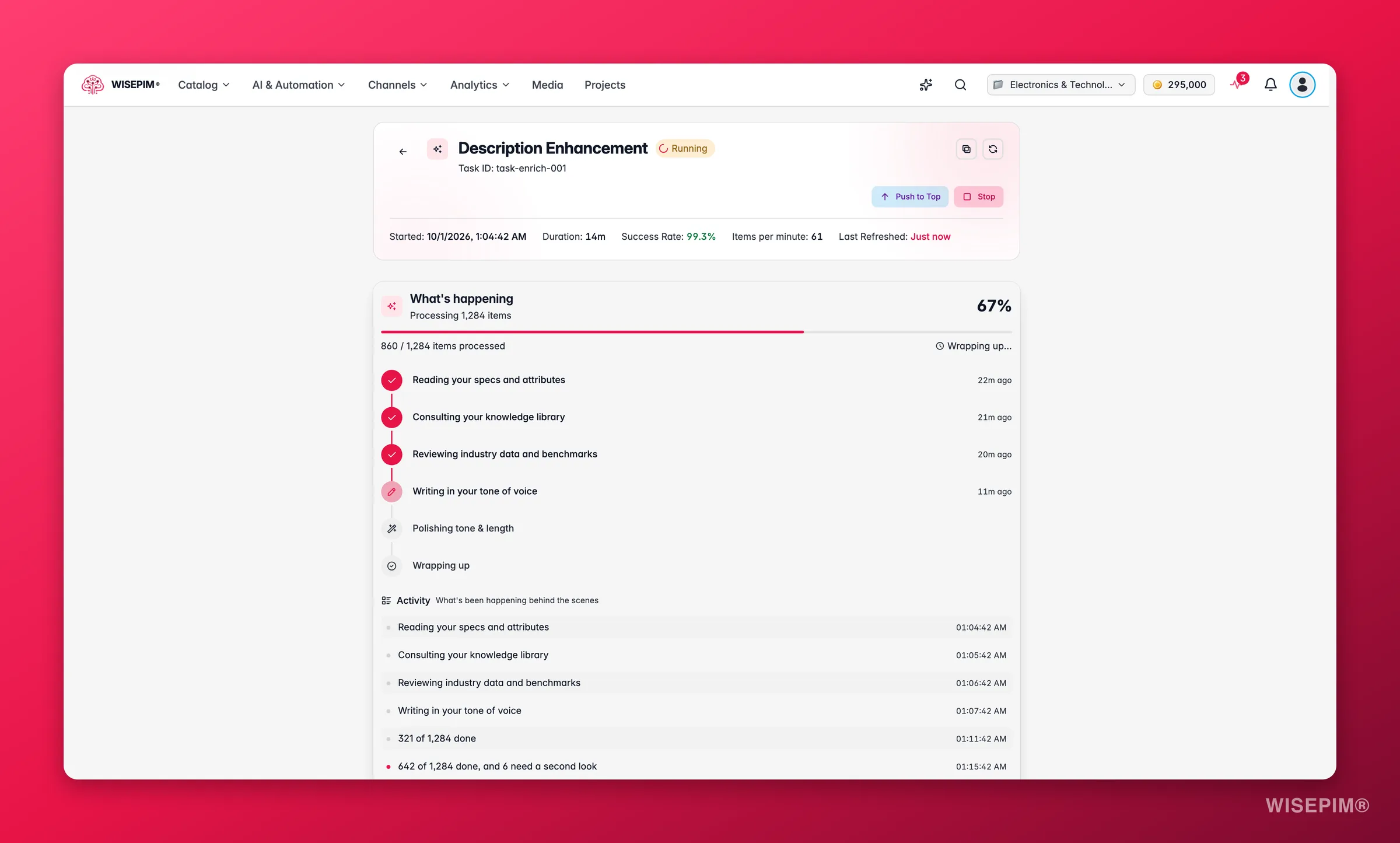Expand the AI & Automation menu
The image size is (1400, 843).
pyautogui.click(x=299, y=85)
